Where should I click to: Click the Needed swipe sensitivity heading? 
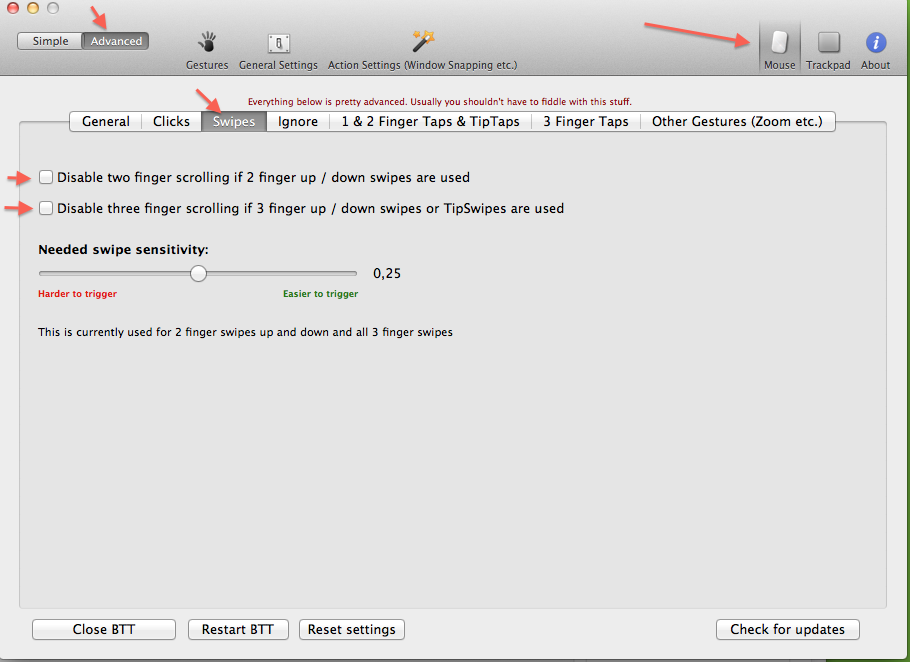(123, 249)
